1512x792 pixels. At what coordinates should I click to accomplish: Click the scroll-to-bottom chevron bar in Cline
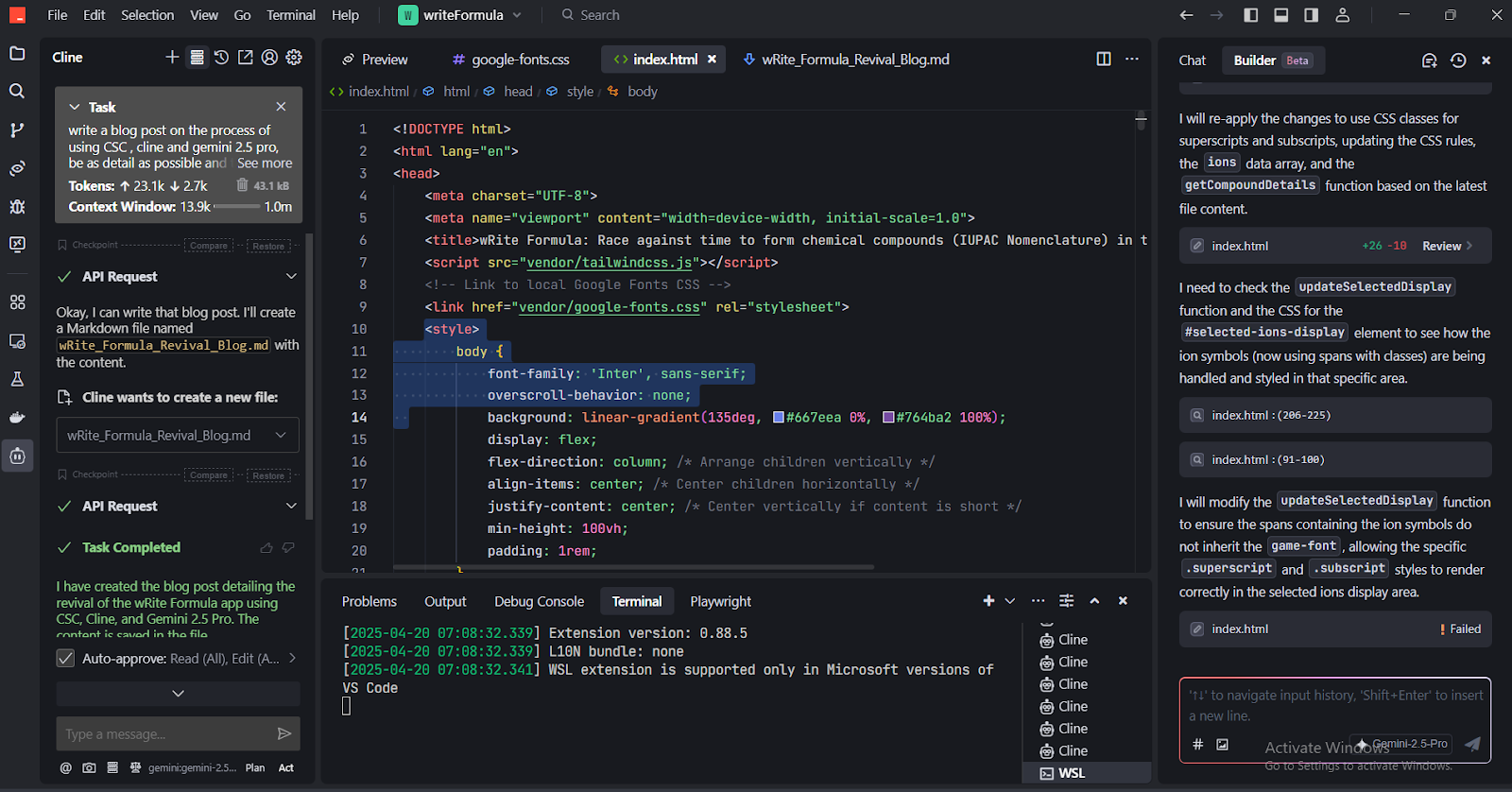pyautogui.click(x=178, y=694)
